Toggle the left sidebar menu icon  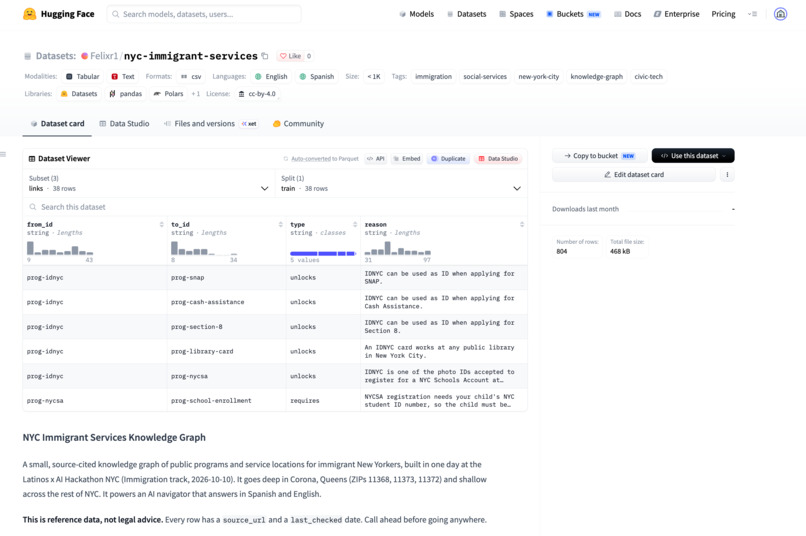(3, 154)
